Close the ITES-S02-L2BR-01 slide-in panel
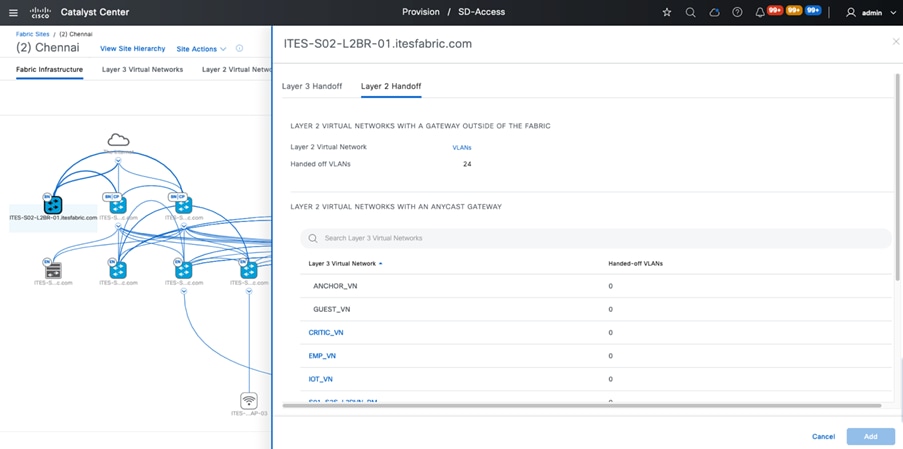Screen dimensions: 903x449 tap(896, 41)
